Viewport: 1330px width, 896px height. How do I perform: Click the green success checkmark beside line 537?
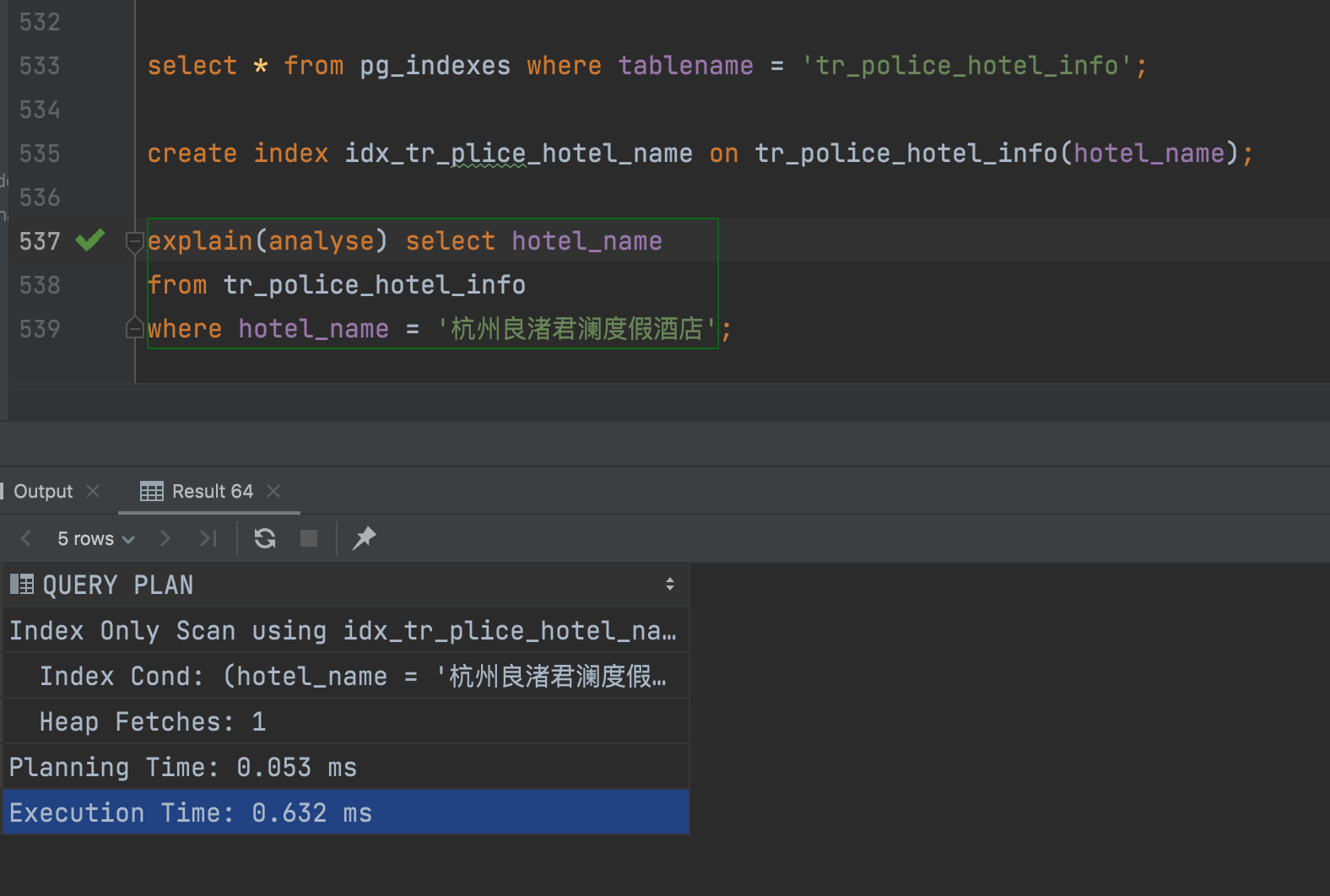(x=89, y=240)
